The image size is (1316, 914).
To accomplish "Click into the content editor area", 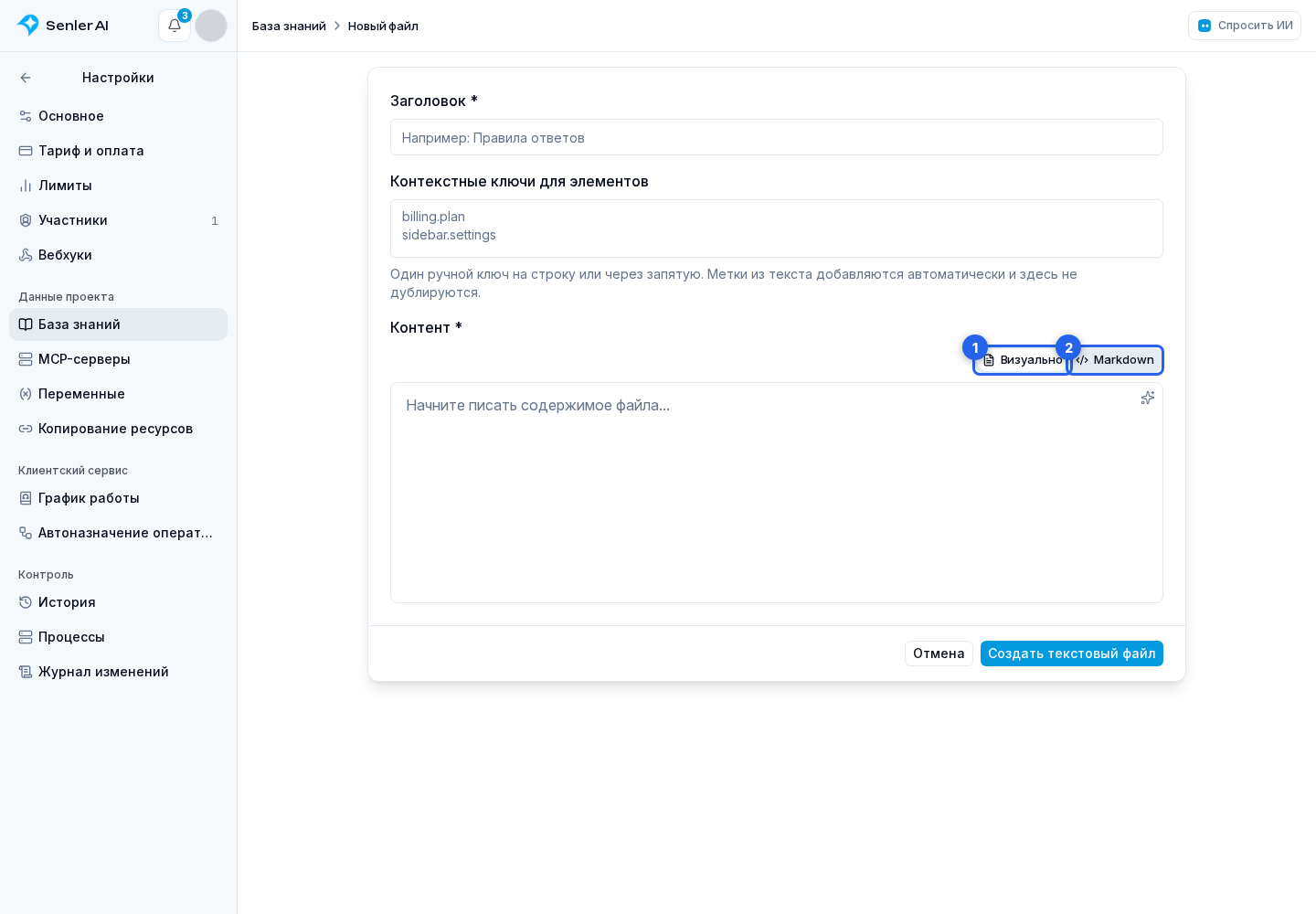I will (x=777, y=493).
